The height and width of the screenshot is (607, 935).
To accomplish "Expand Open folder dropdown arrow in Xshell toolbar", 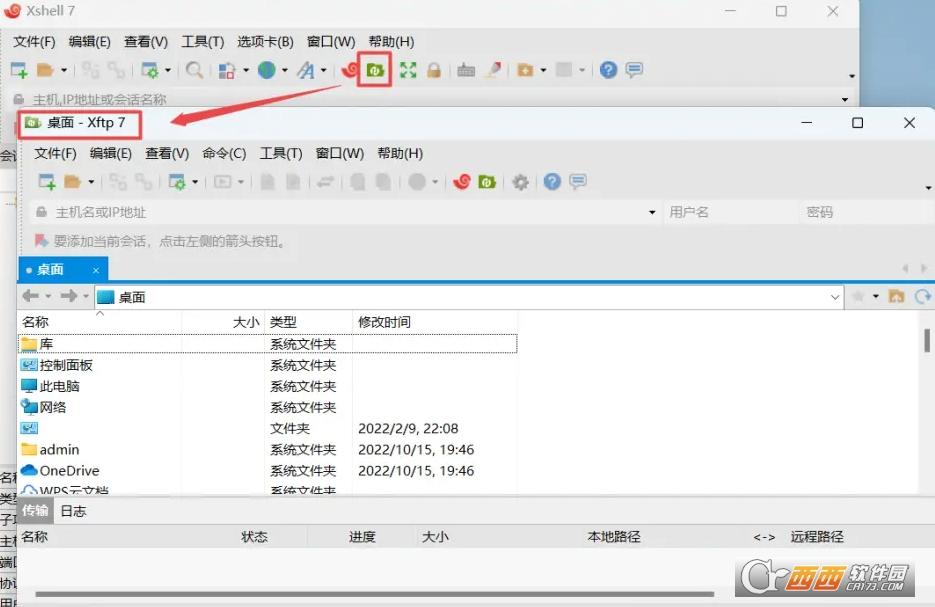I will point(63,70).
